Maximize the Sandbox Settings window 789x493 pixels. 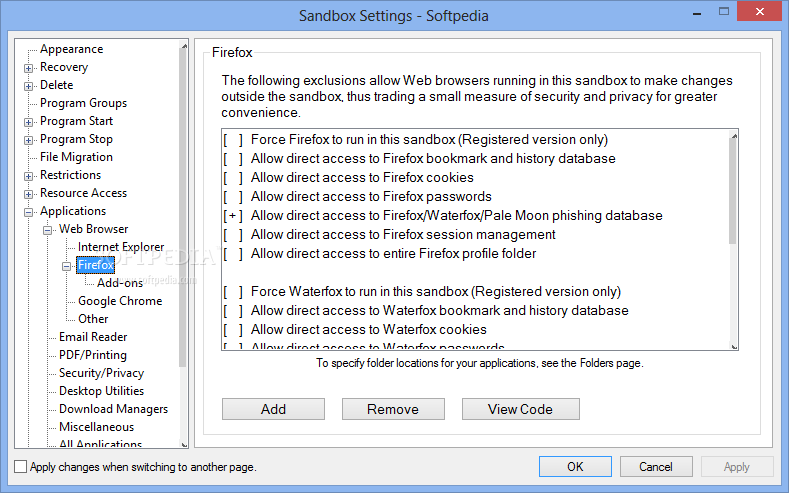pos(724,12)
